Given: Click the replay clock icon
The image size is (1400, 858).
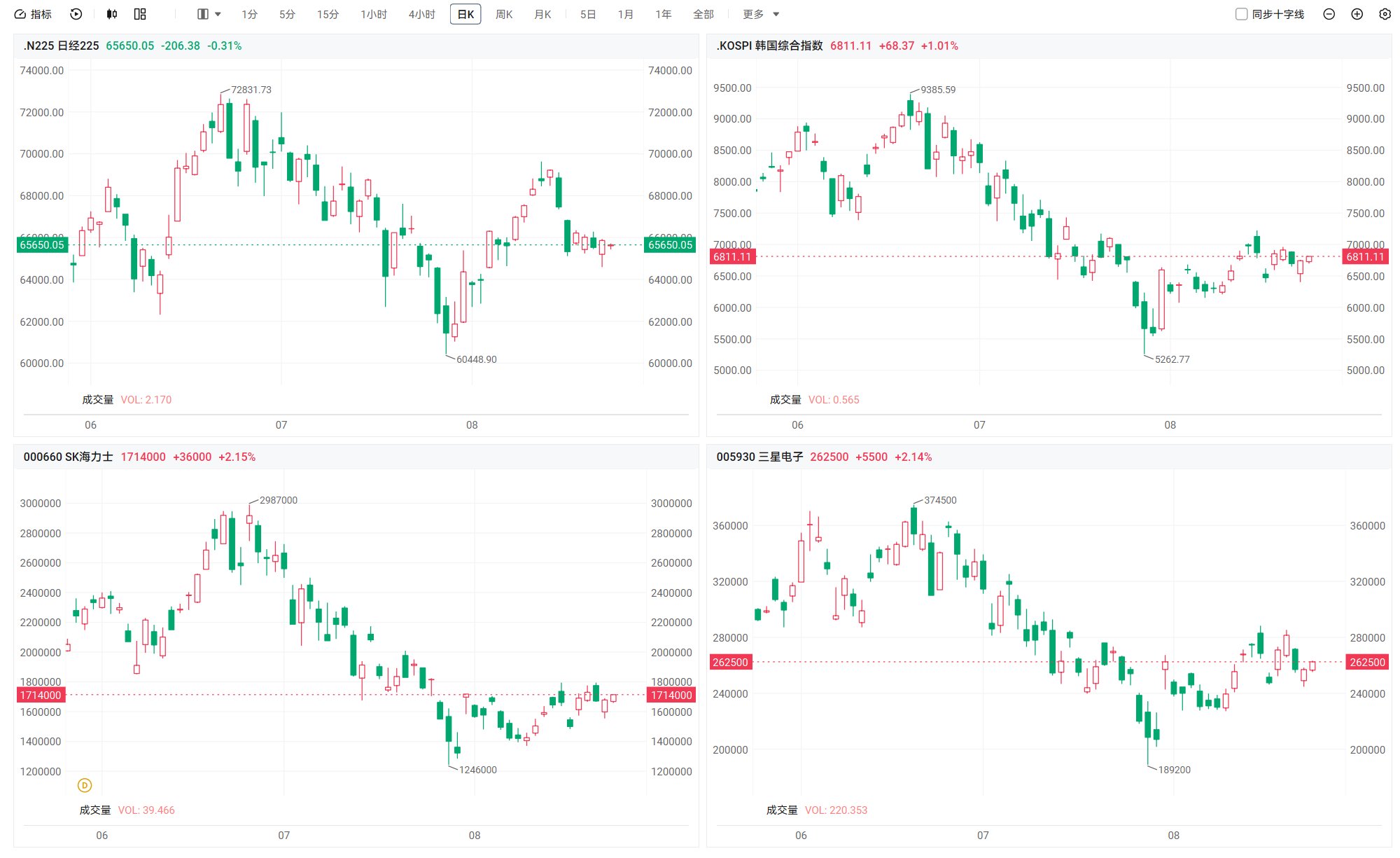Looking at the screenshot, I should pos(76,14).
